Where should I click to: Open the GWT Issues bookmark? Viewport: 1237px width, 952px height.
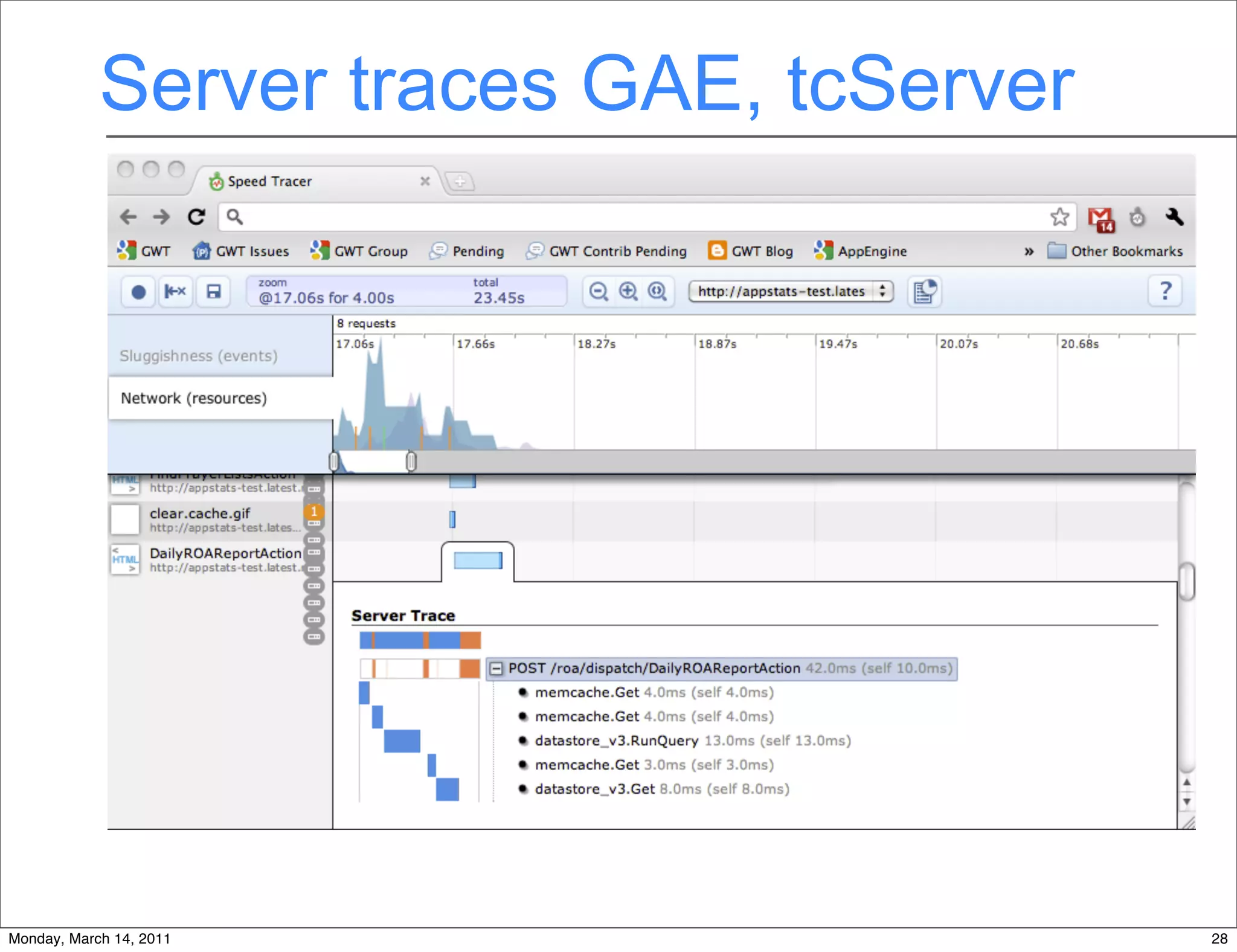pos(240,251)
